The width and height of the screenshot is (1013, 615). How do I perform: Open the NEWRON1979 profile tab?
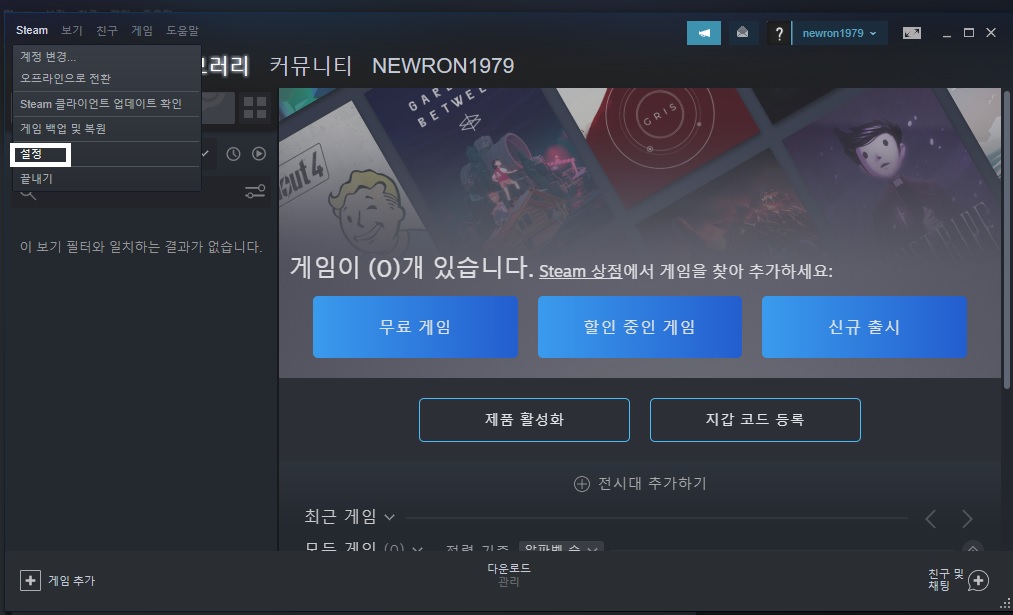pyautogui.click(x=443, y=66)
